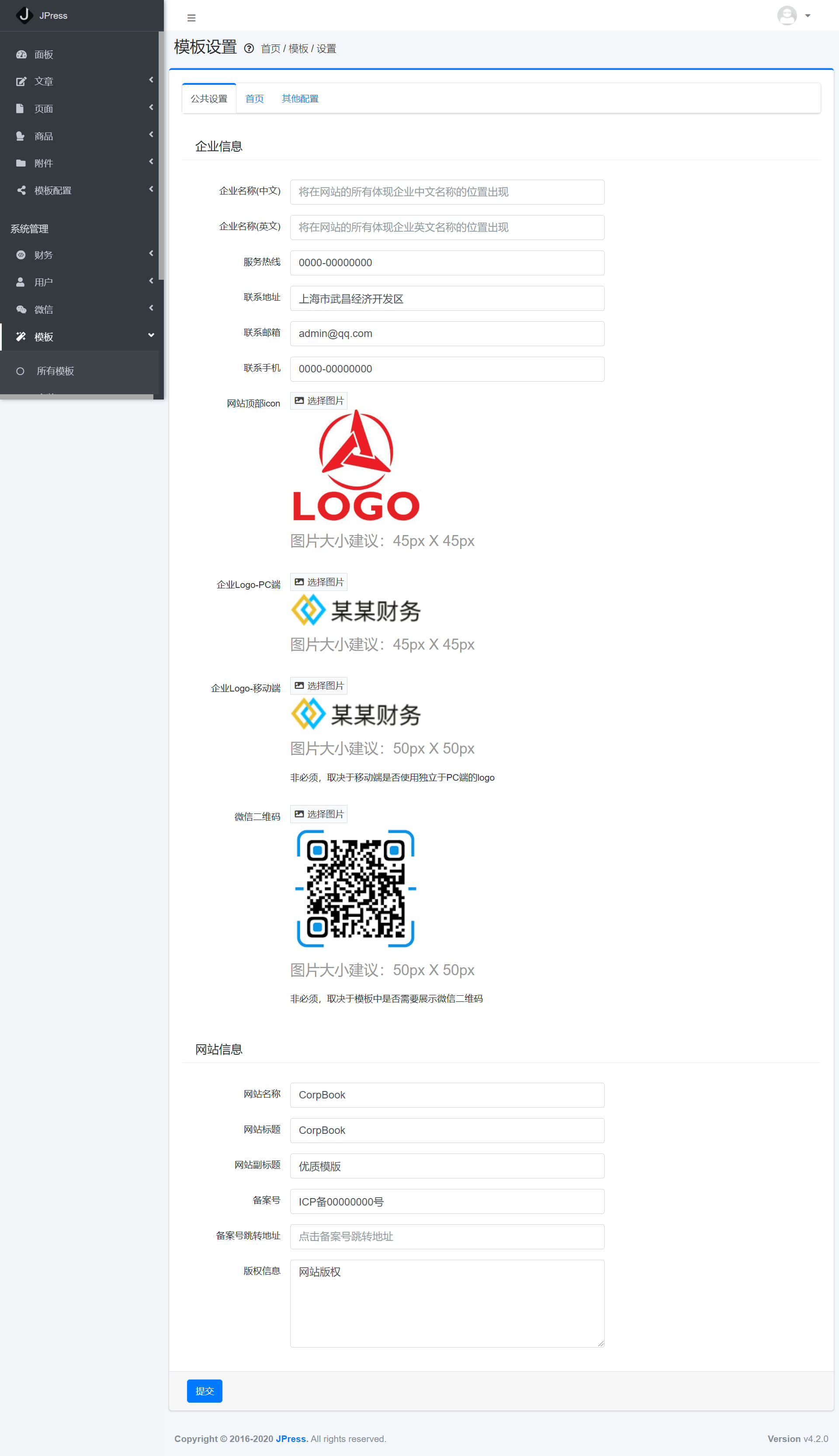Expand the 财务 sidebar menu chevron
This screenshot has width=839, height=1456.
(x=151, y=254)
